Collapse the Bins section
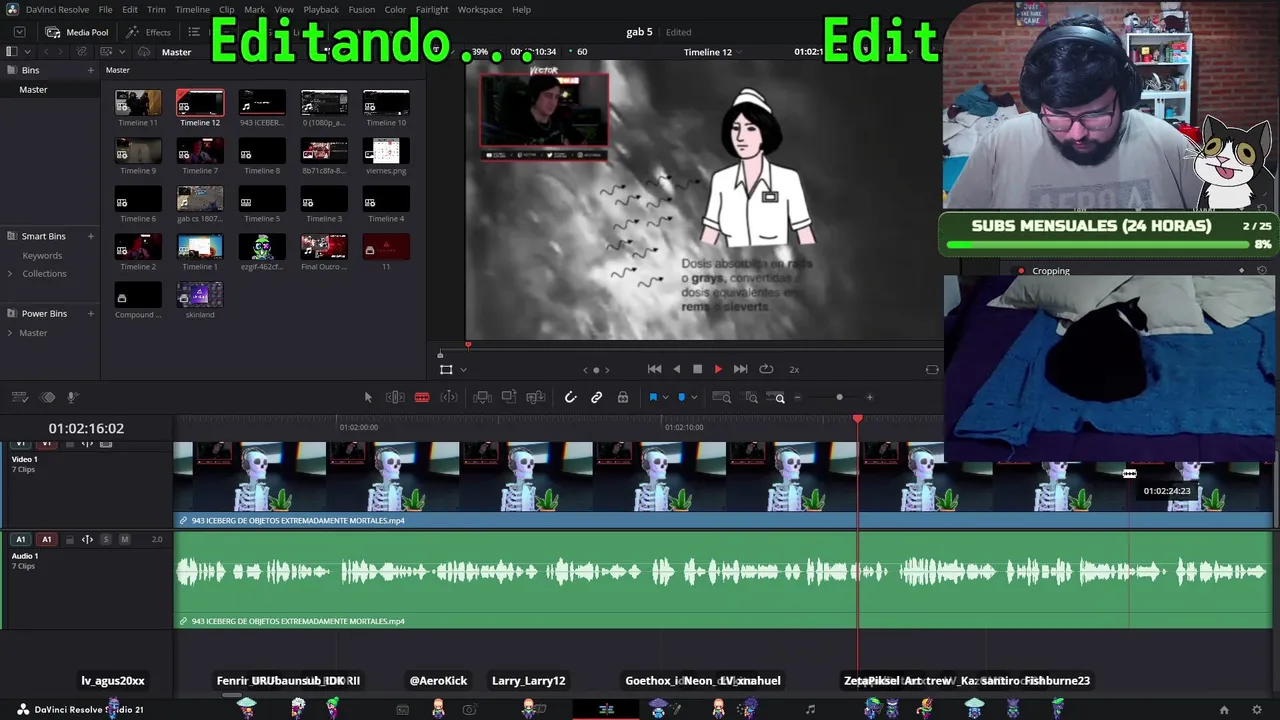This screenshot has height=720, width=1280. click(10, 70)
